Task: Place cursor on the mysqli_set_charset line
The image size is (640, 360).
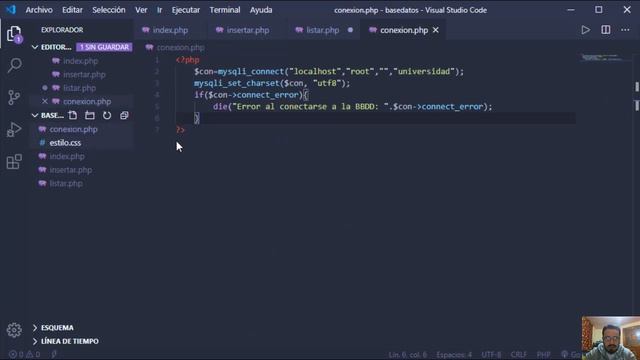Action: pos(272,83)
